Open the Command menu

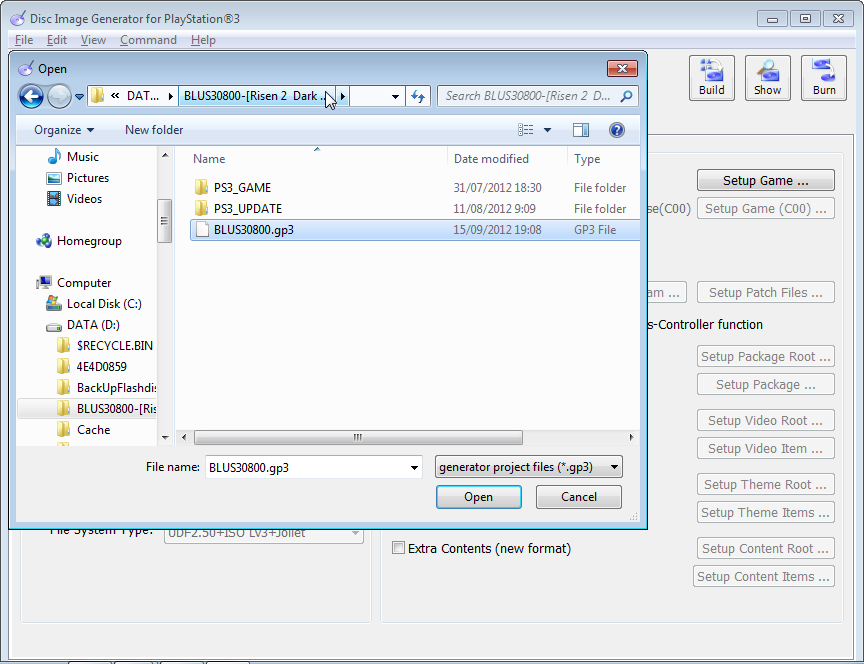point(148,40)
